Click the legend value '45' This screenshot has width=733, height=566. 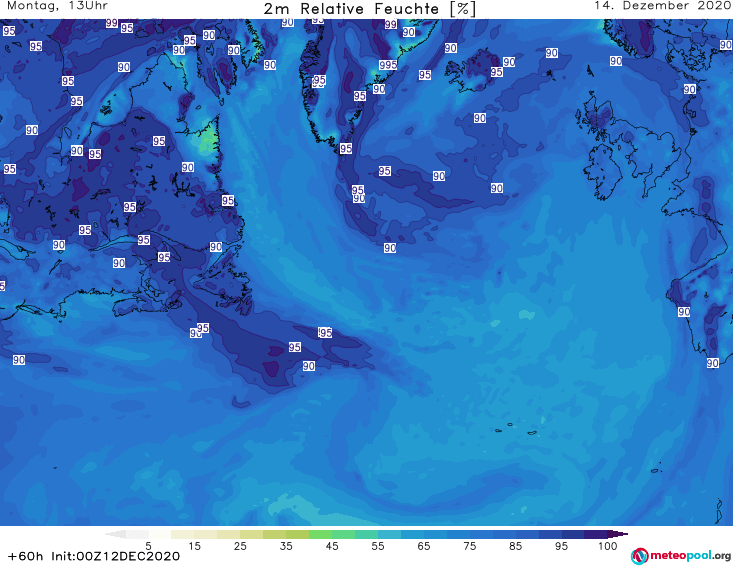coord(332,546)
